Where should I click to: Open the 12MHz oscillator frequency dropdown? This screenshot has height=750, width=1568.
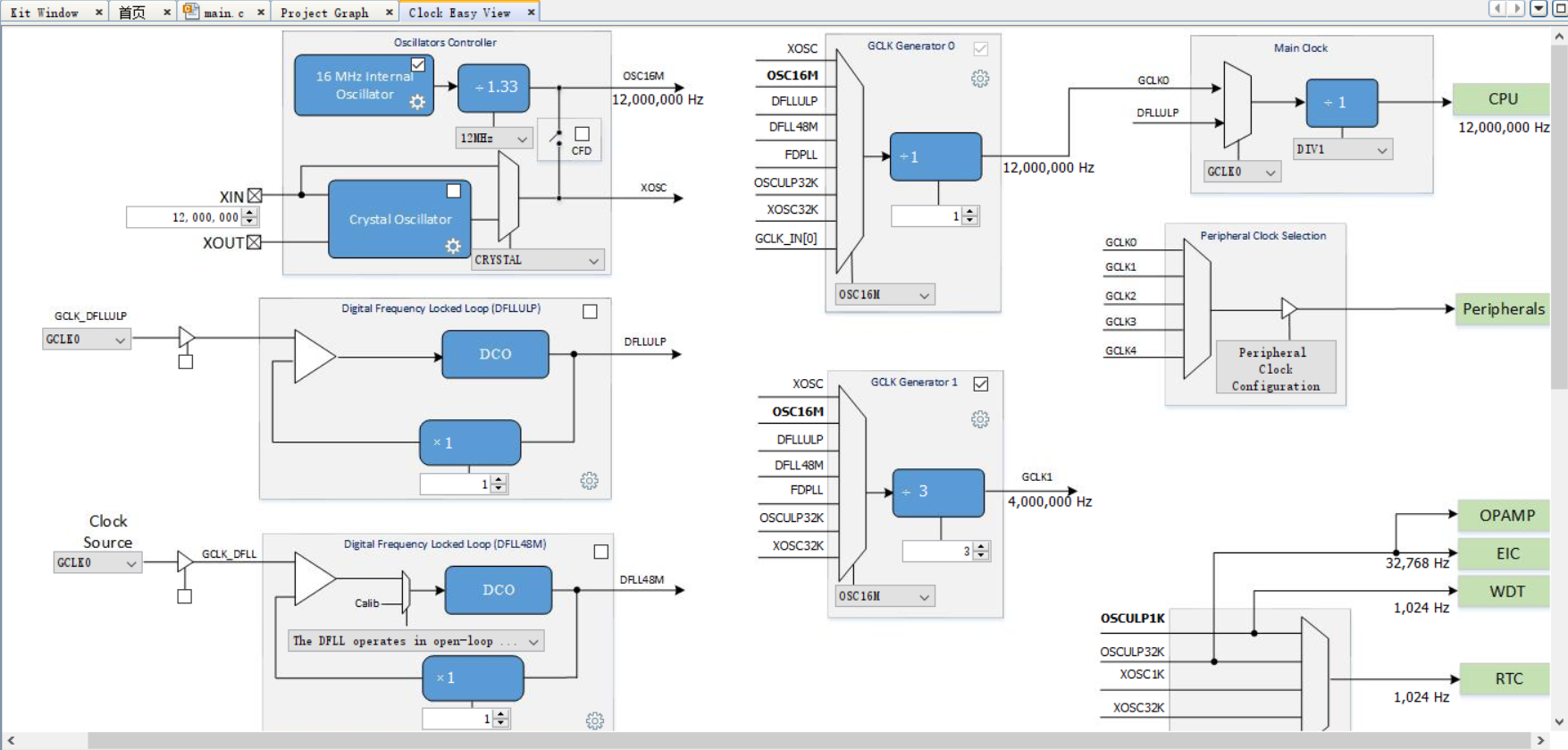(x=494, y=138)
